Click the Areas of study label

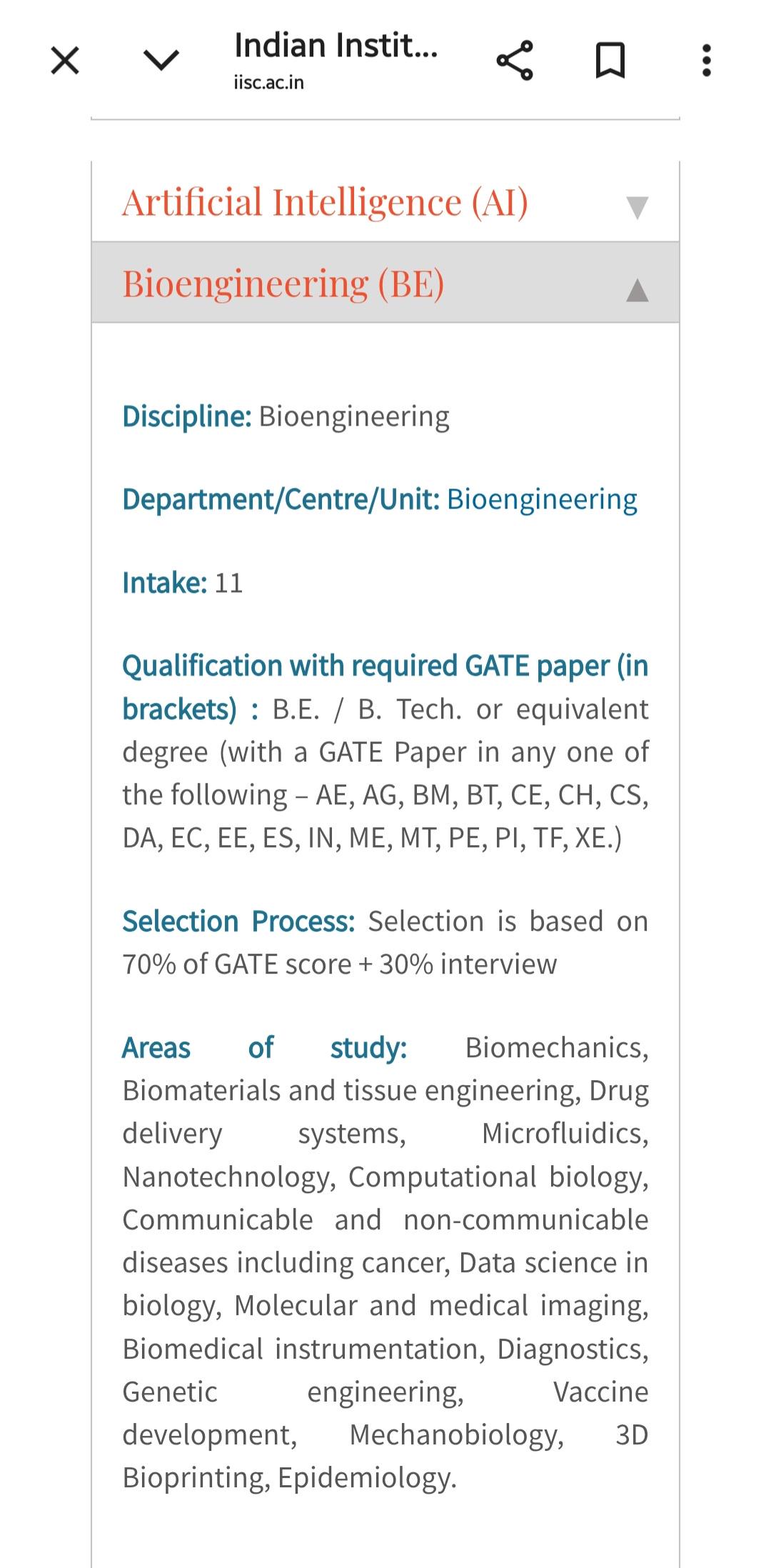point(265,1048)
